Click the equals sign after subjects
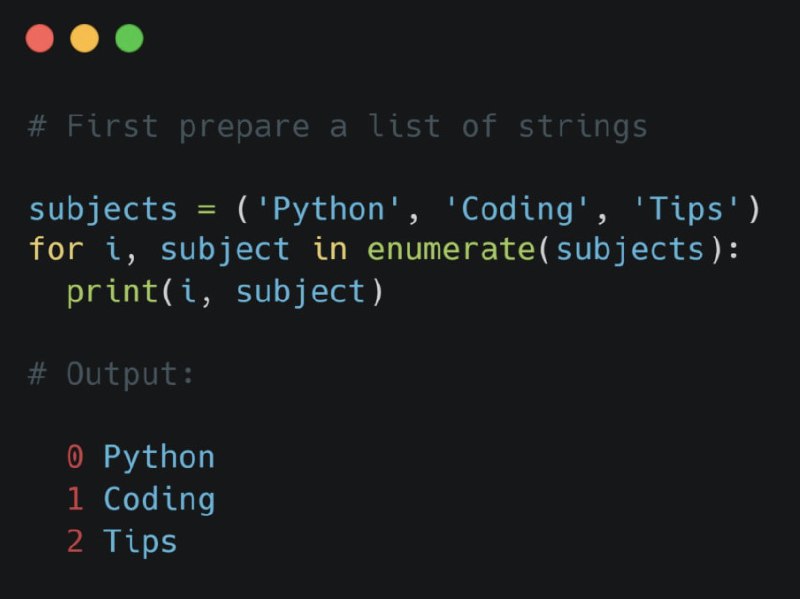This screenshot has height=599, width=800. [x=206, y=210]
